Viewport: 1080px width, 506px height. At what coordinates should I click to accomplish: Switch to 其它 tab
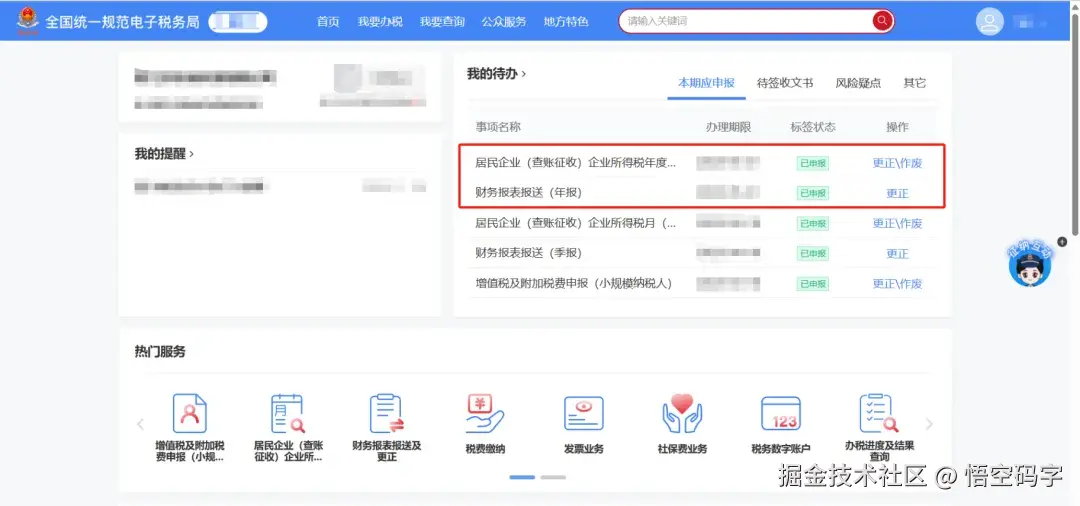[915, 83]
